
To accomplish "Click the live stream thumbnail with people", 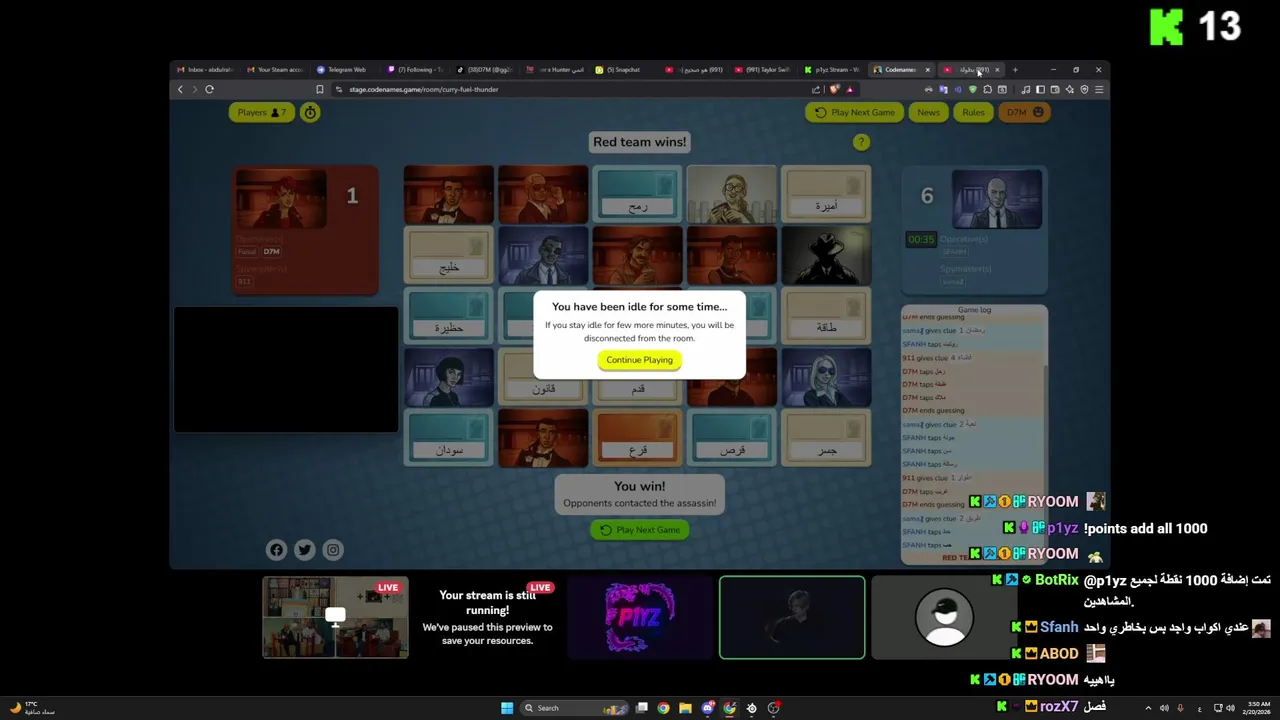I will click(335, 617).
